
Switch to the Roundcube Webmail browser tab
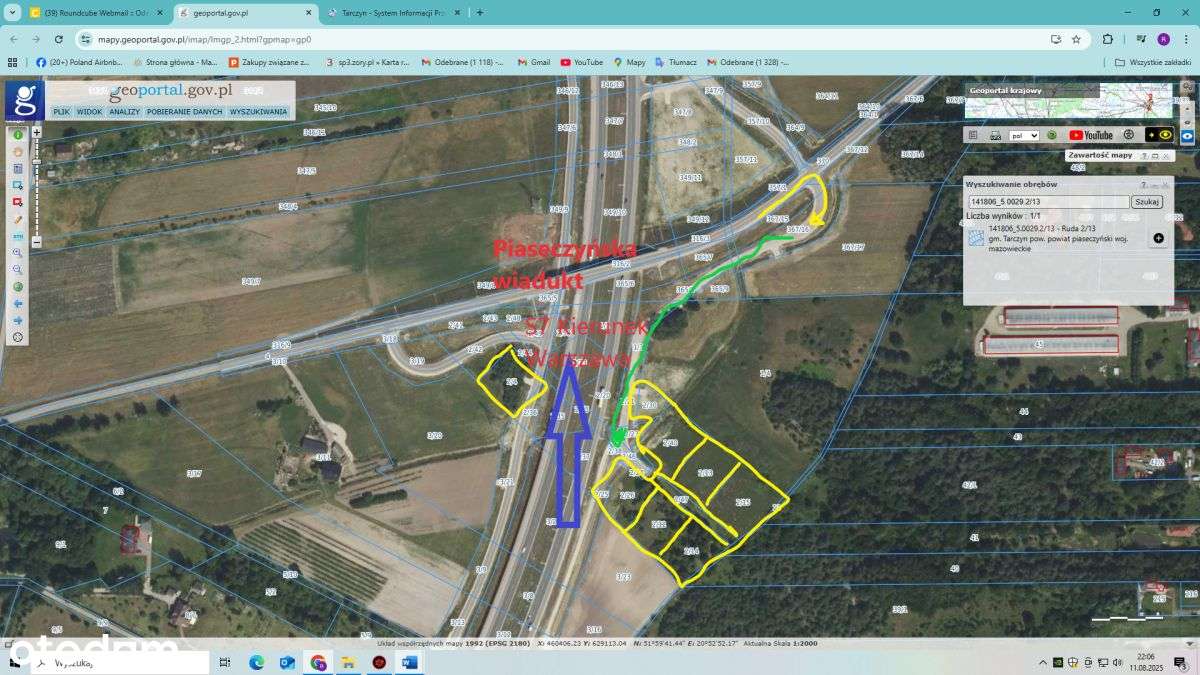95,13
